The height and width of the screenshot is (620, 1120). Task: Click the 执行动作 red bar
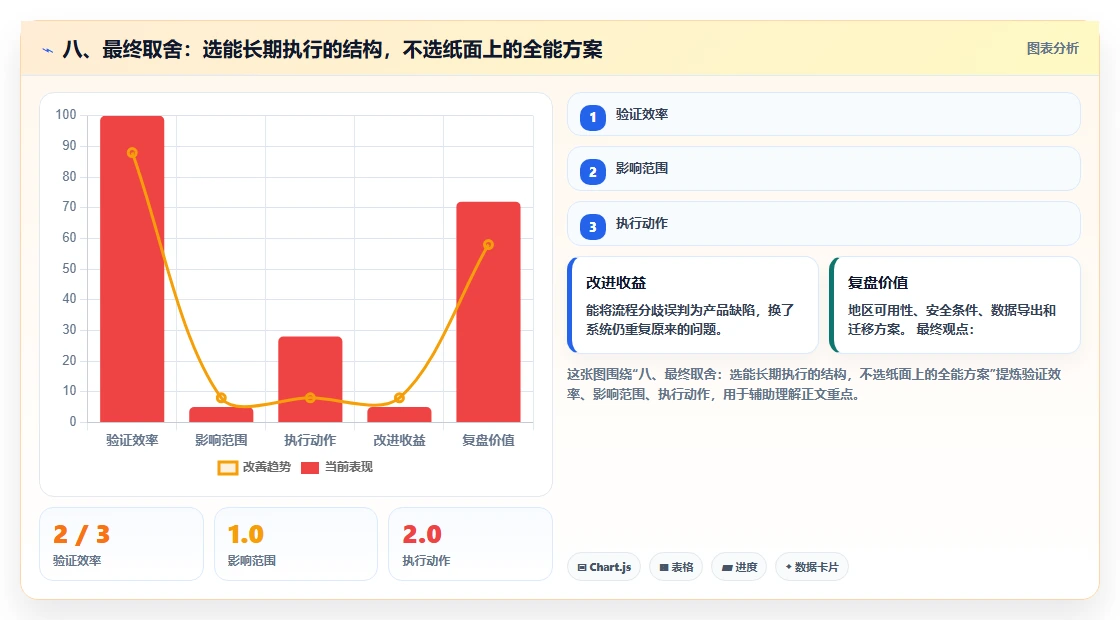pos(310,379)
